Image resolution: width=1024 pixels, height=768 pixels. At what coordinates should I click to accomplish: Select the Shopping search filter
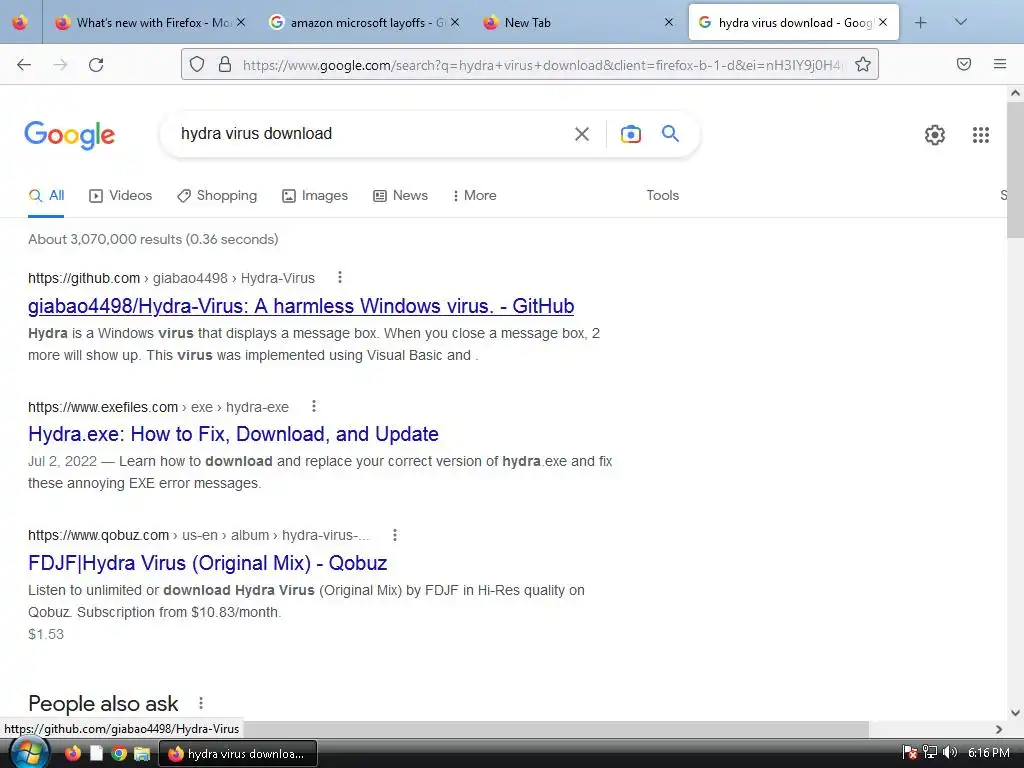point(217,195)
